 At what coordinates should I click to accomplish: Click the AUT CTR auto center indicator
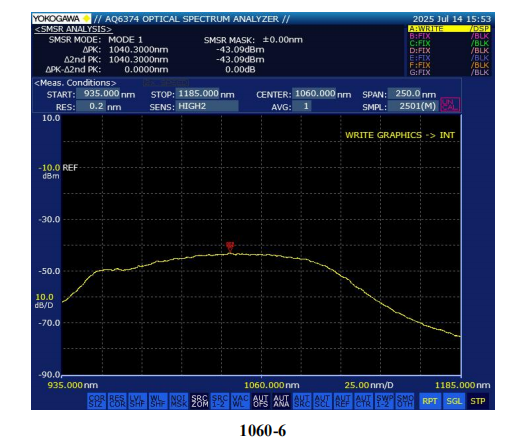[364, 401]
